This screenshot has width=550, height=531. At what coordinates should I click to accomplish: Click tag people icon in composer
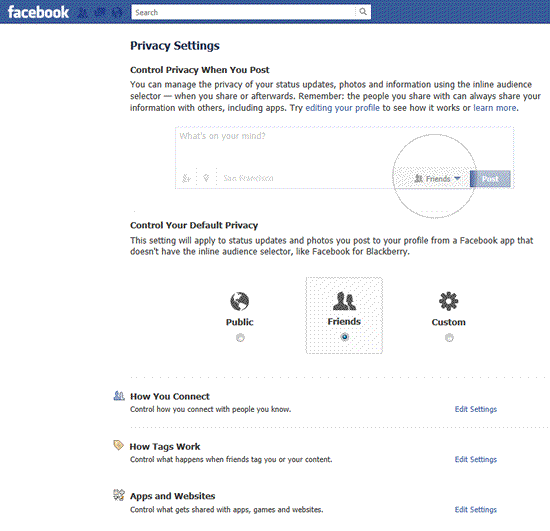pyautogui.click(x=186, y=178)
